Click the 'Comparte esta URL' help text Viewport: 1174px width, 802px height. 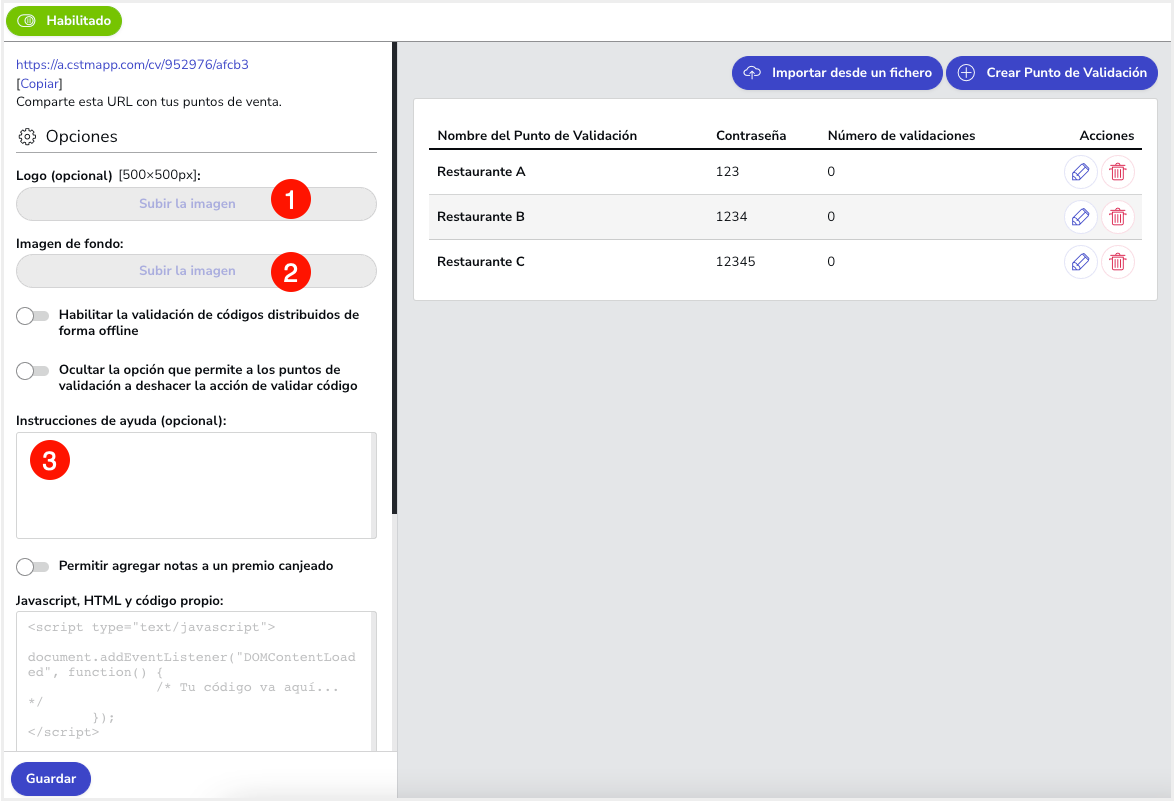[x=149, y=102]
